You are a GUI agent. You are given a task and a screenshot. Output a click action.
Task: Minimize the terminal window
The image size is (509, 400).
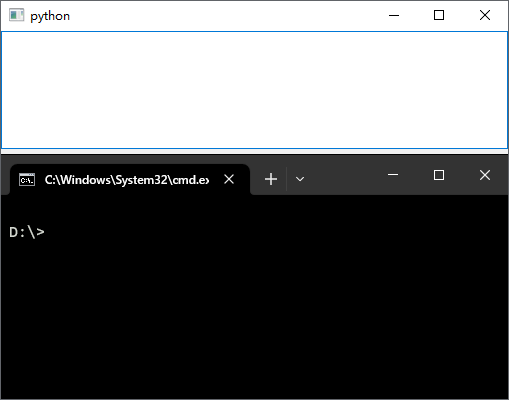click(393, 175)
